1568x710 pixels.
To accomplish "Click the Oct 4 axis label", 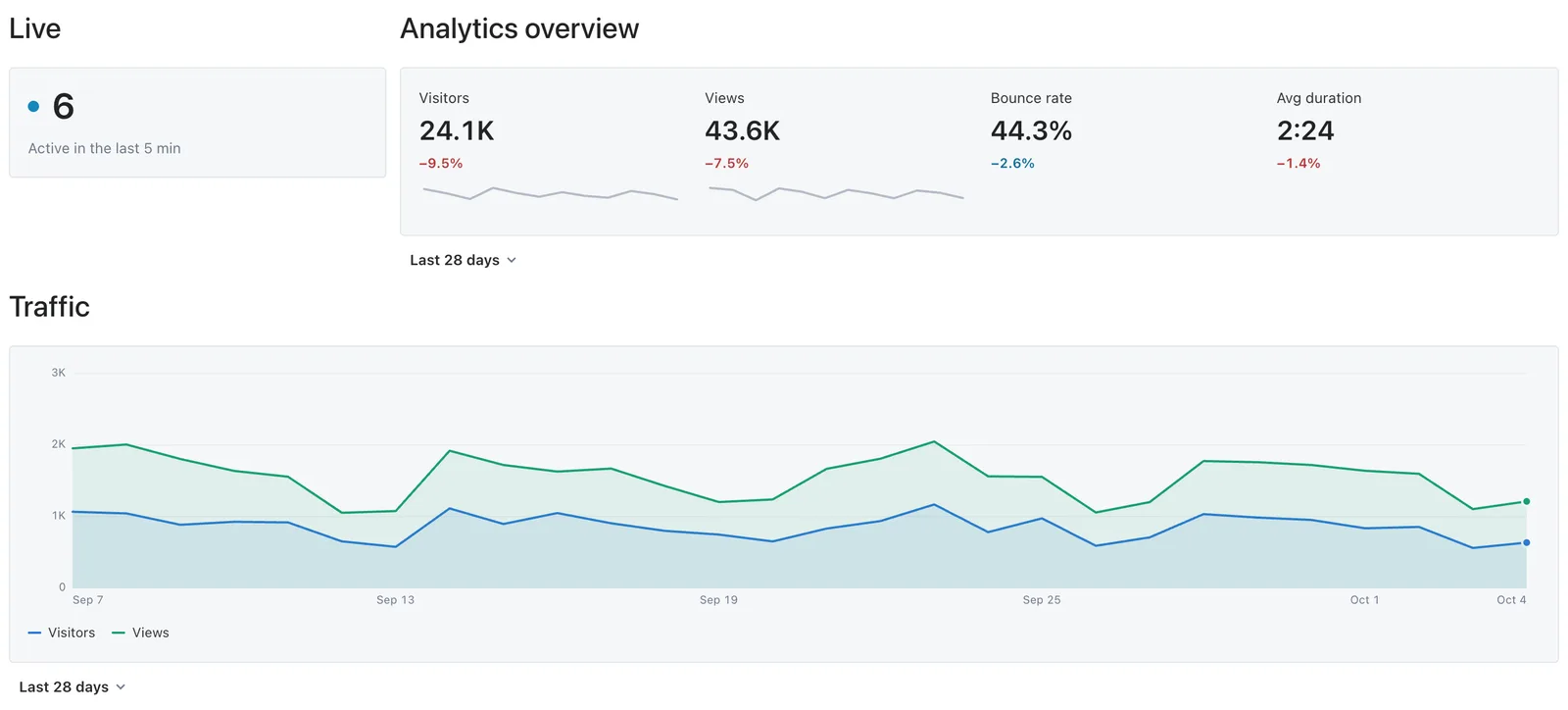I will point(1511,600).
